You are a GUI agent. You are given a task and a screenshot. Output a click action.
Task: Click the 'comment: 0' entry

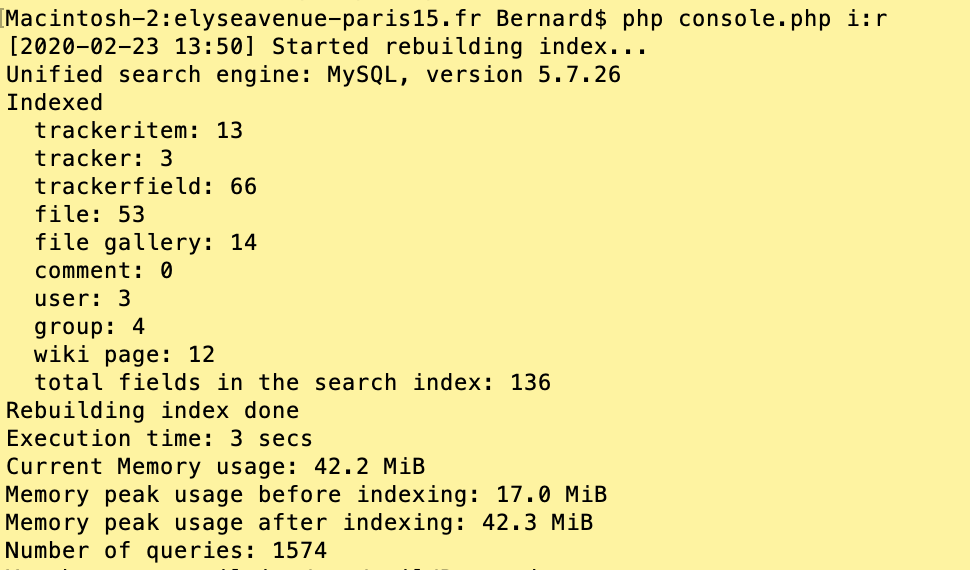(x=104, y=270)
